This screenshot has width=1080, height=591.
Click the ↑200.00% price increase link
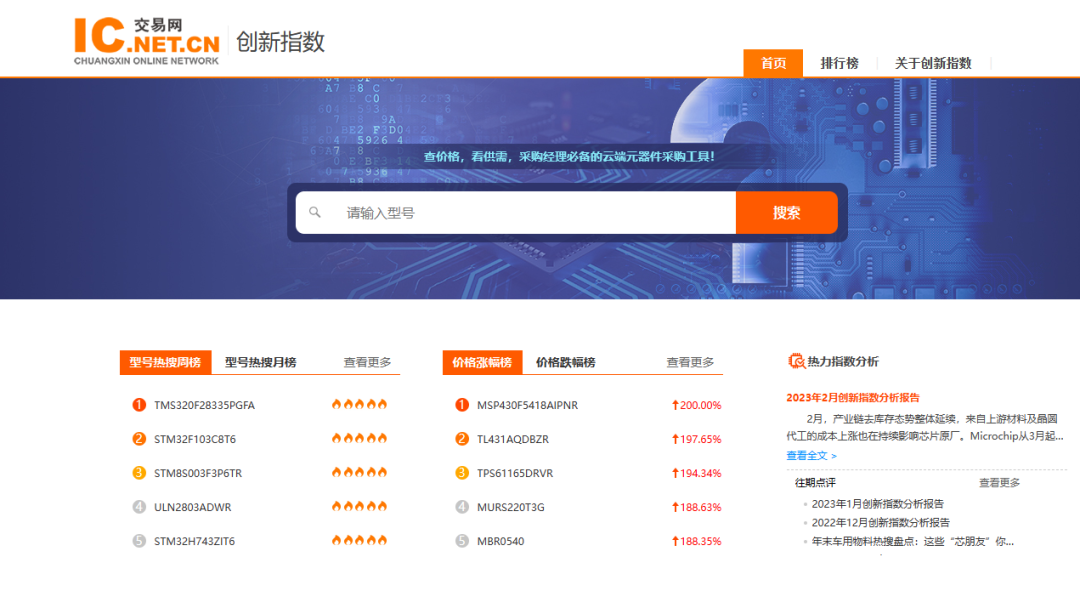click(x=697, y=404)
